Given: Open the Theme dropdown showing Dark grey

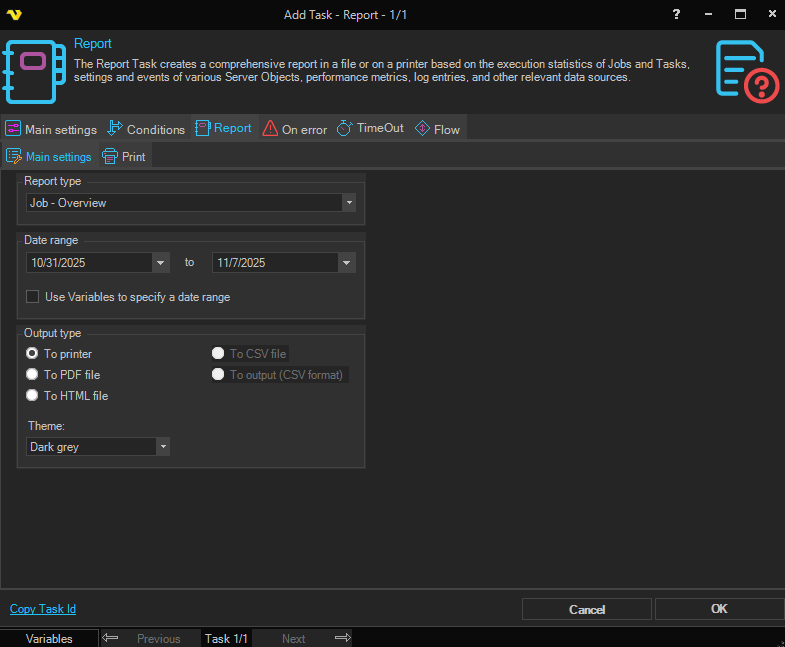Looking at the screenshot, I should [x=163, y=447].
